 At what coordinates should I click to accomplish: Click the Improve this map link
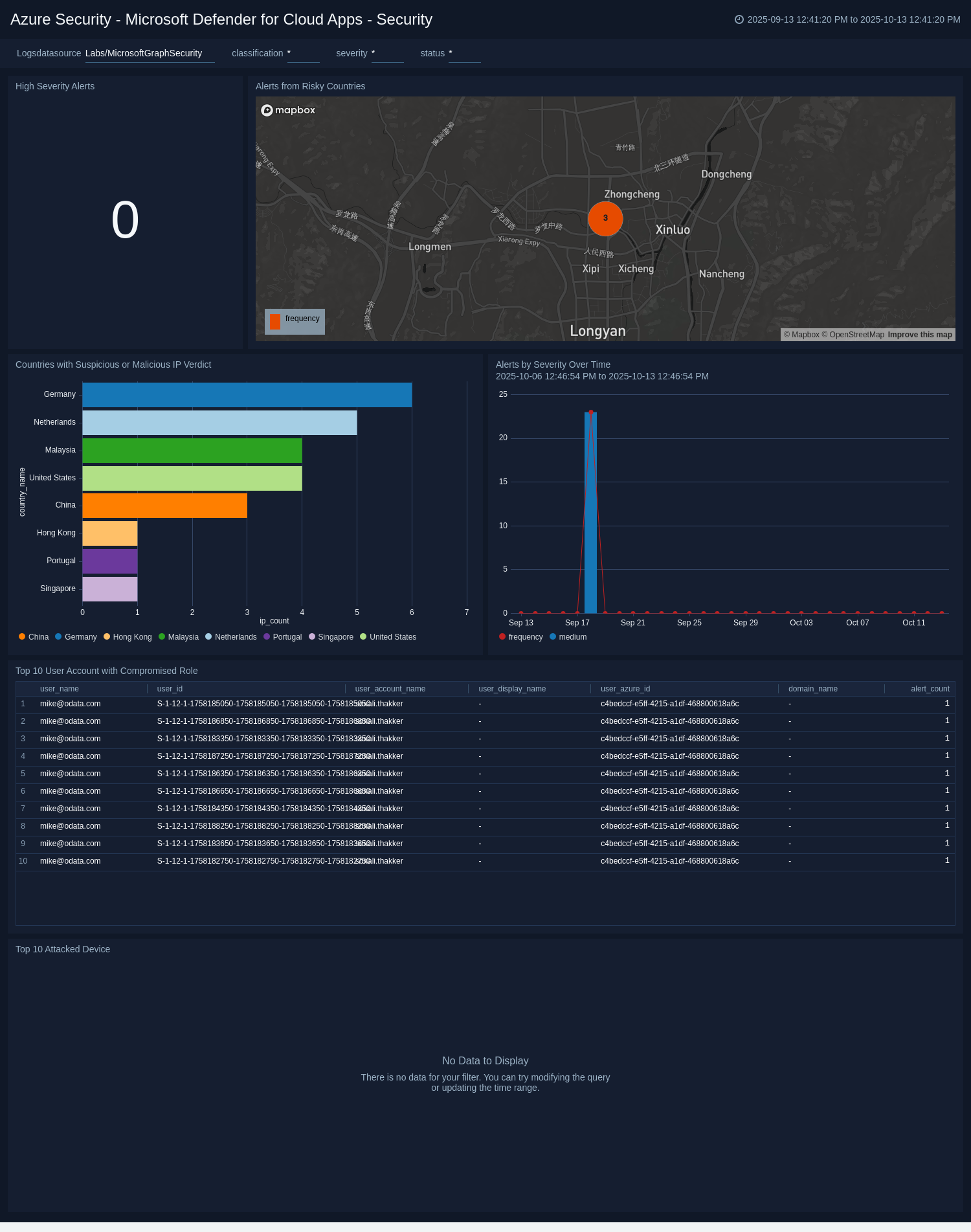(x=919, y=335)
